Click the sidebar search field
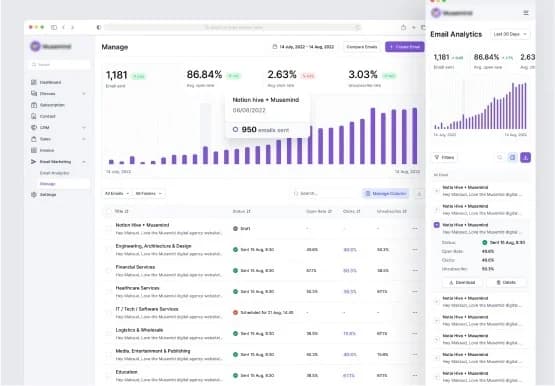555x386 pixels. pos(59,65)
